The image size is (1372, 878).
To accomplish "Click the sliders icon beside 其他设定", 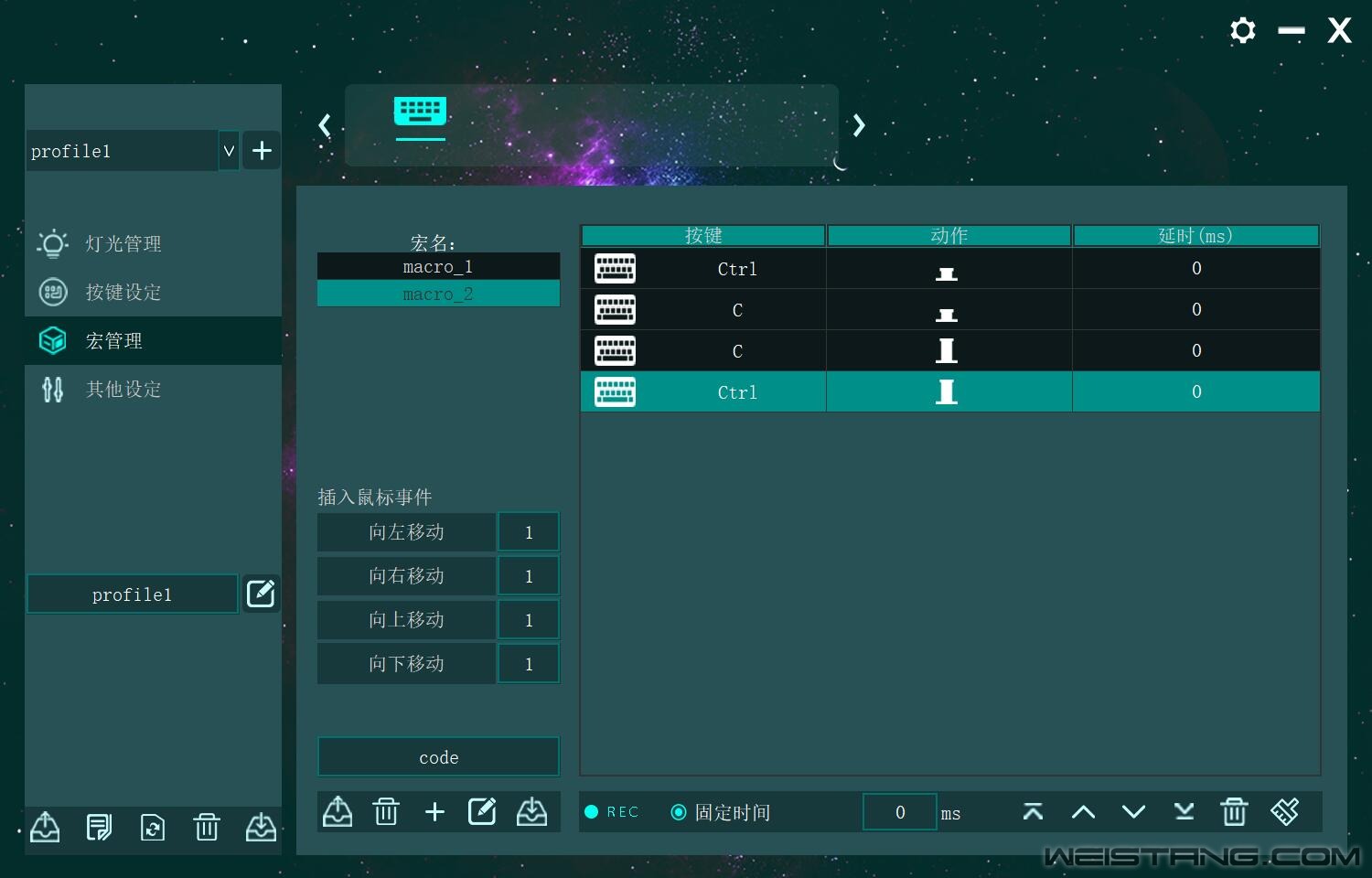I will point(52,390).
